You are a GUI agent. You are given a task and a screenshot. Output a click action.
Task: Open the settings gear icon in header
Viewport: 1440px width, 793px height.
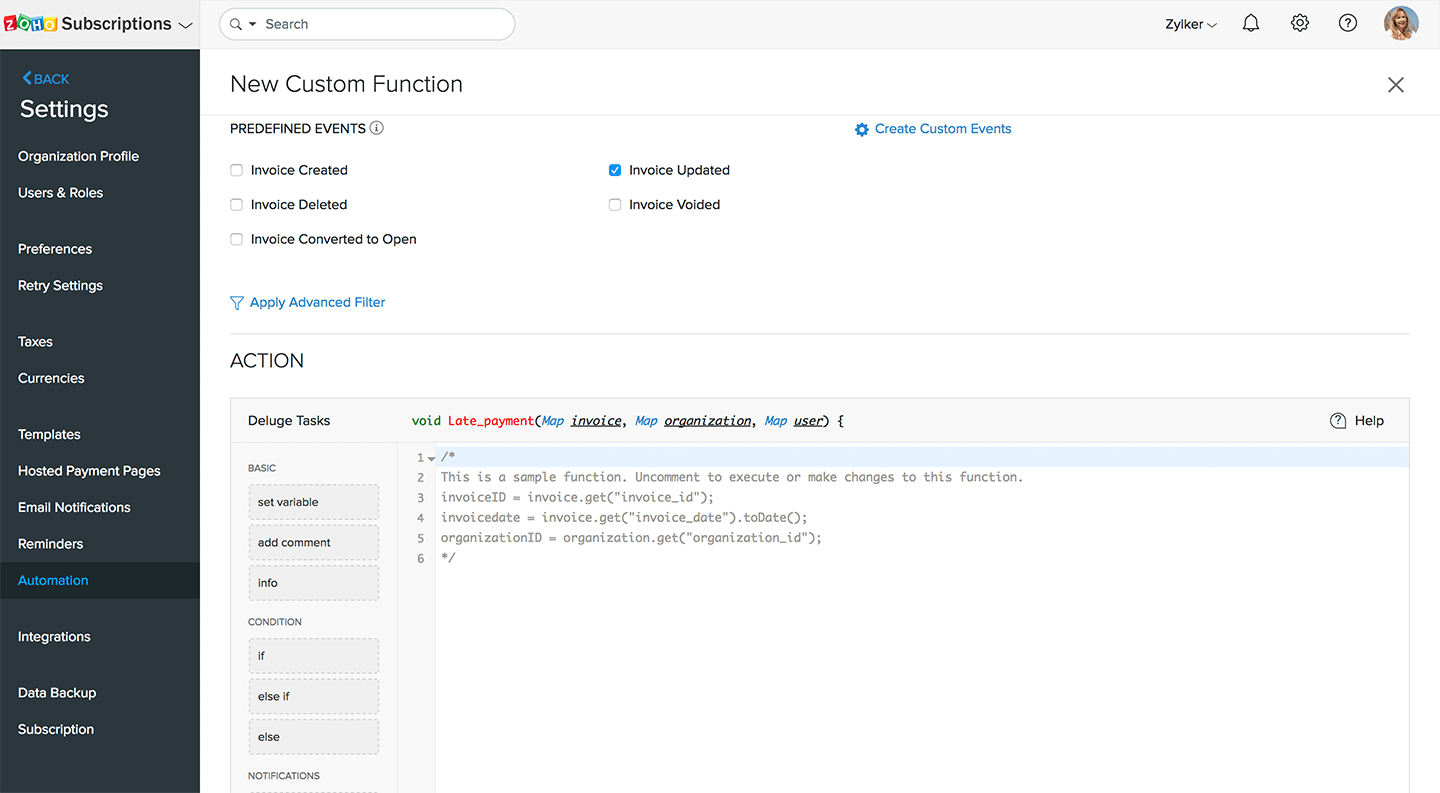1299,24
